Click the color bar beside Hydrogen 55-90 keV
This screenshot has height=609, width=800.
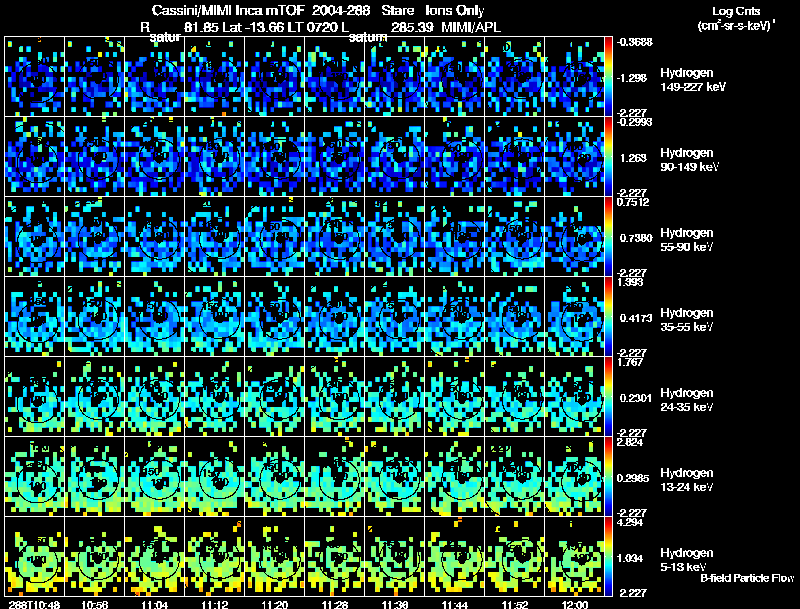point(608,237)
